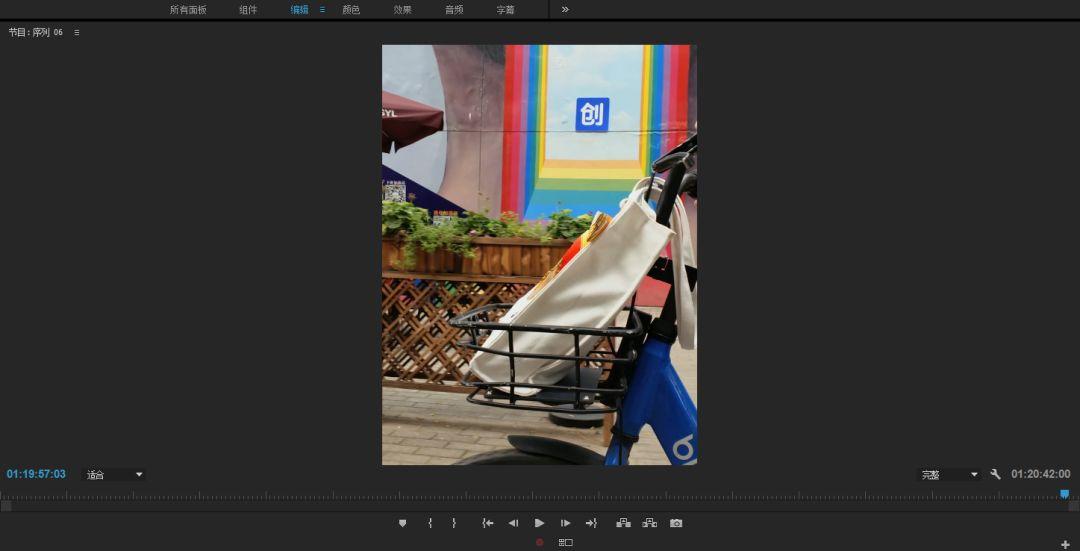The height and width of the screenshot is (551, 1080).
Task: Switch to 组件 workspace
Action: coord(248,10)
